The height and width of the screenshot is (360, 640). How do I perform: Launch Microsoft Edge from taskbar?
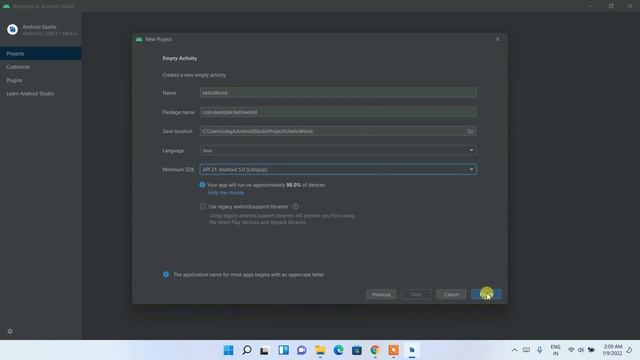tap(338, 350)
